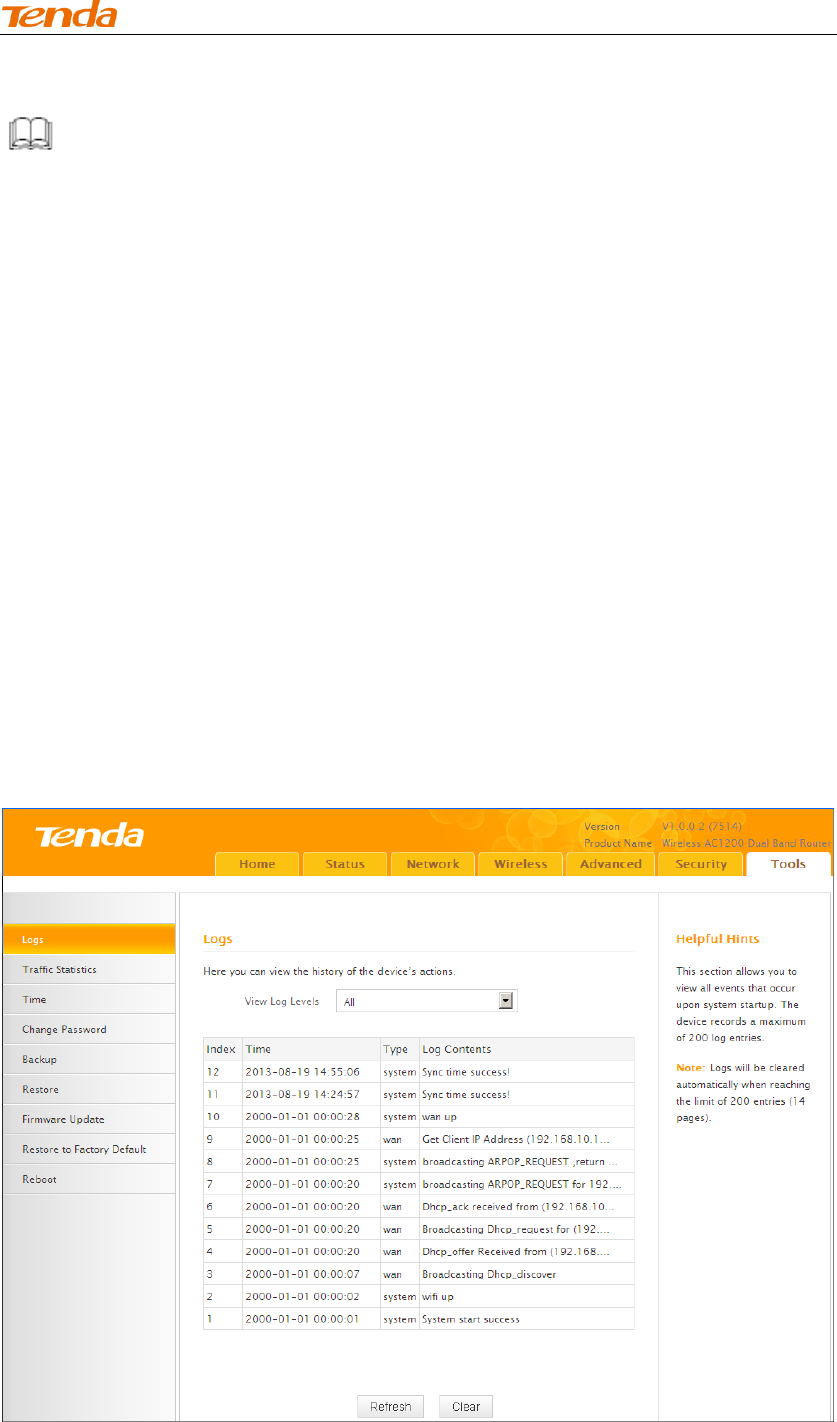Select the Tools tab

(788, 864)
